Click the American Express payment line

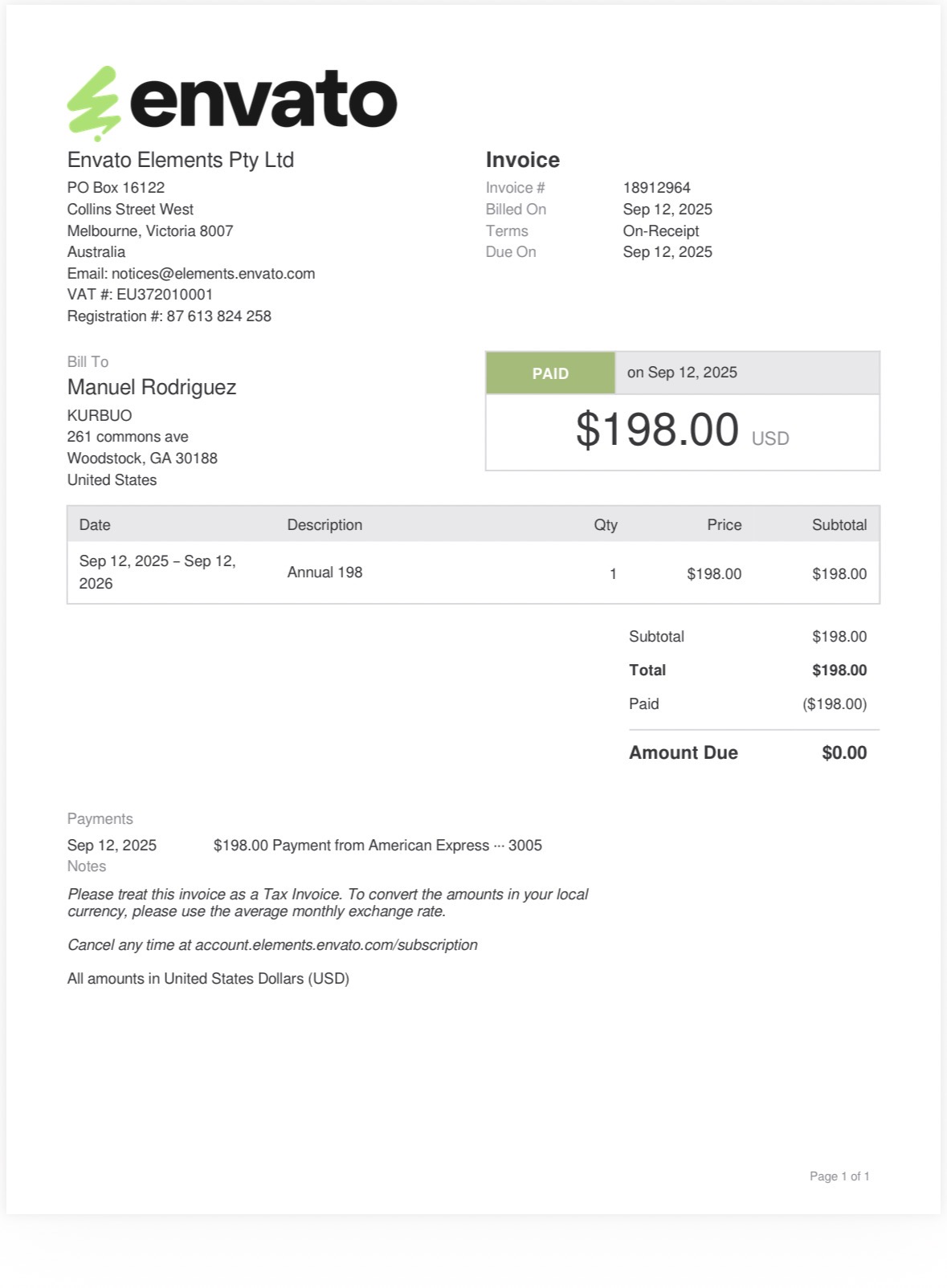coord(378,846)
